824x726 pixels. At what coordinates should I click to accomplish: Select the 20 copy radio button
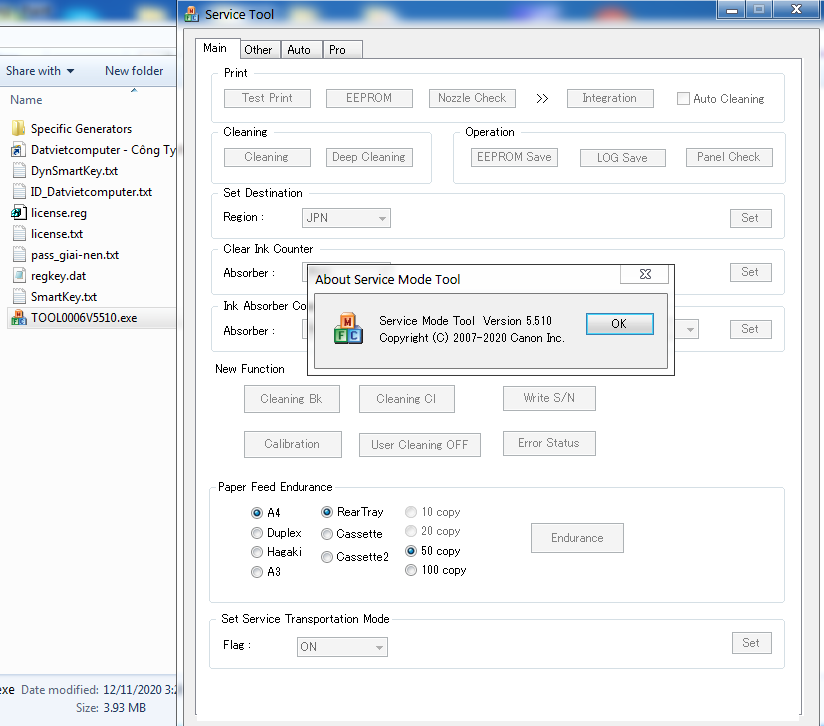(411, 531)
